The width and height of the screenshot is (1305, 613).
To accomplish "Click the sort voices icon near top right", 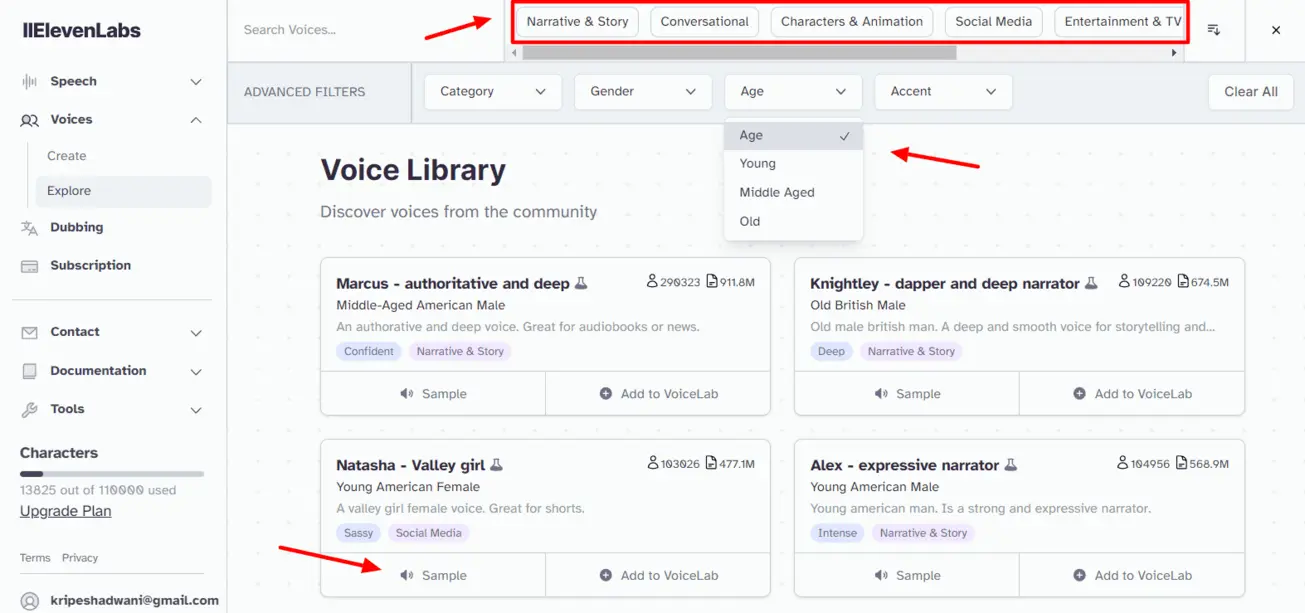I will [1213, 30].
